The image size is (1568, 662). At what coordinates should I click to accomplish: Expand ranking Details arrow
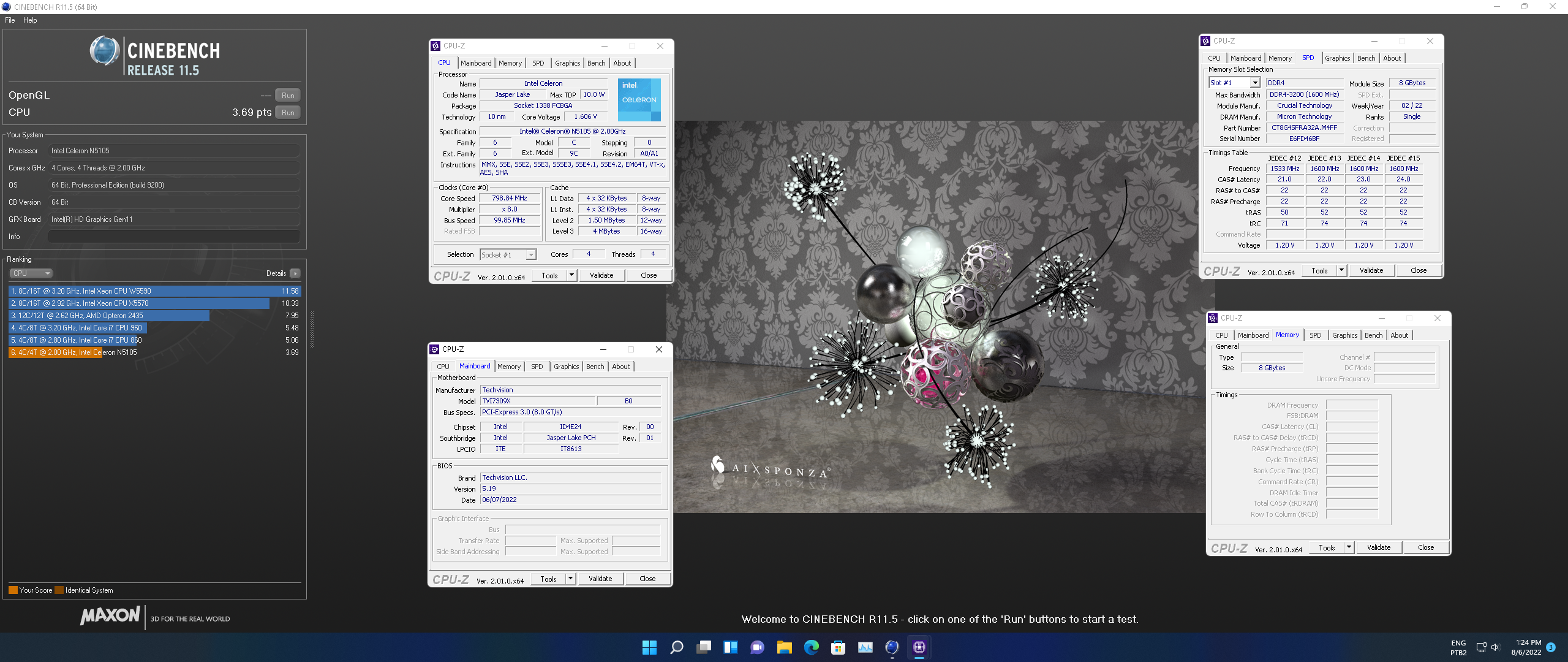tap(295, 273)
